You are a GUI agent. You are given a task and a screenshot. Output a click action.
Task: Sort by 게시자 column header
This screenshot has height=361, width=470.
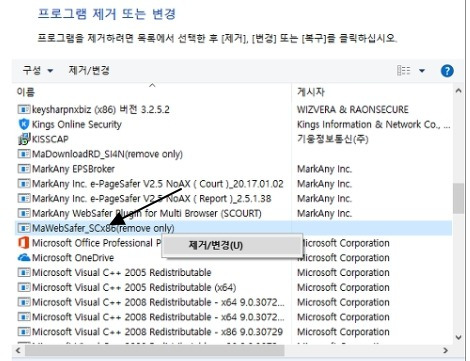click(311, 92)
